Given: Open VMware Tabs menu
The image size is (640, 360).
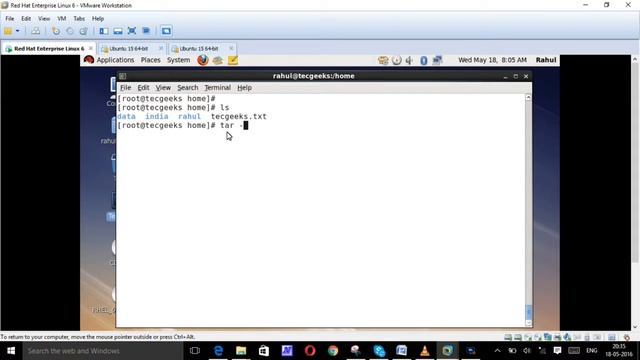Looking at the screenshot, I should [79, 19].
